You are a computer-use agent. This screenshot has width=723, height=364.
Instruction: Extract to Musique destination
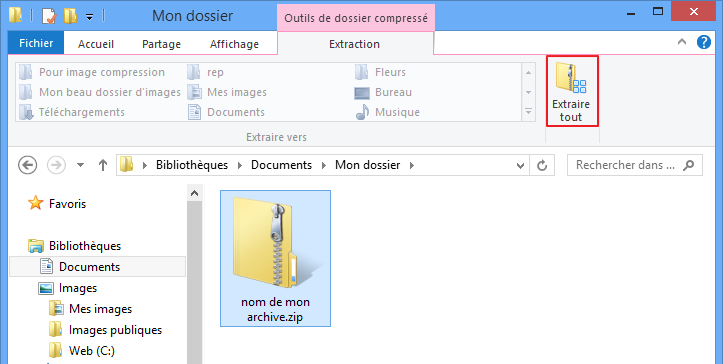point(387,112)
